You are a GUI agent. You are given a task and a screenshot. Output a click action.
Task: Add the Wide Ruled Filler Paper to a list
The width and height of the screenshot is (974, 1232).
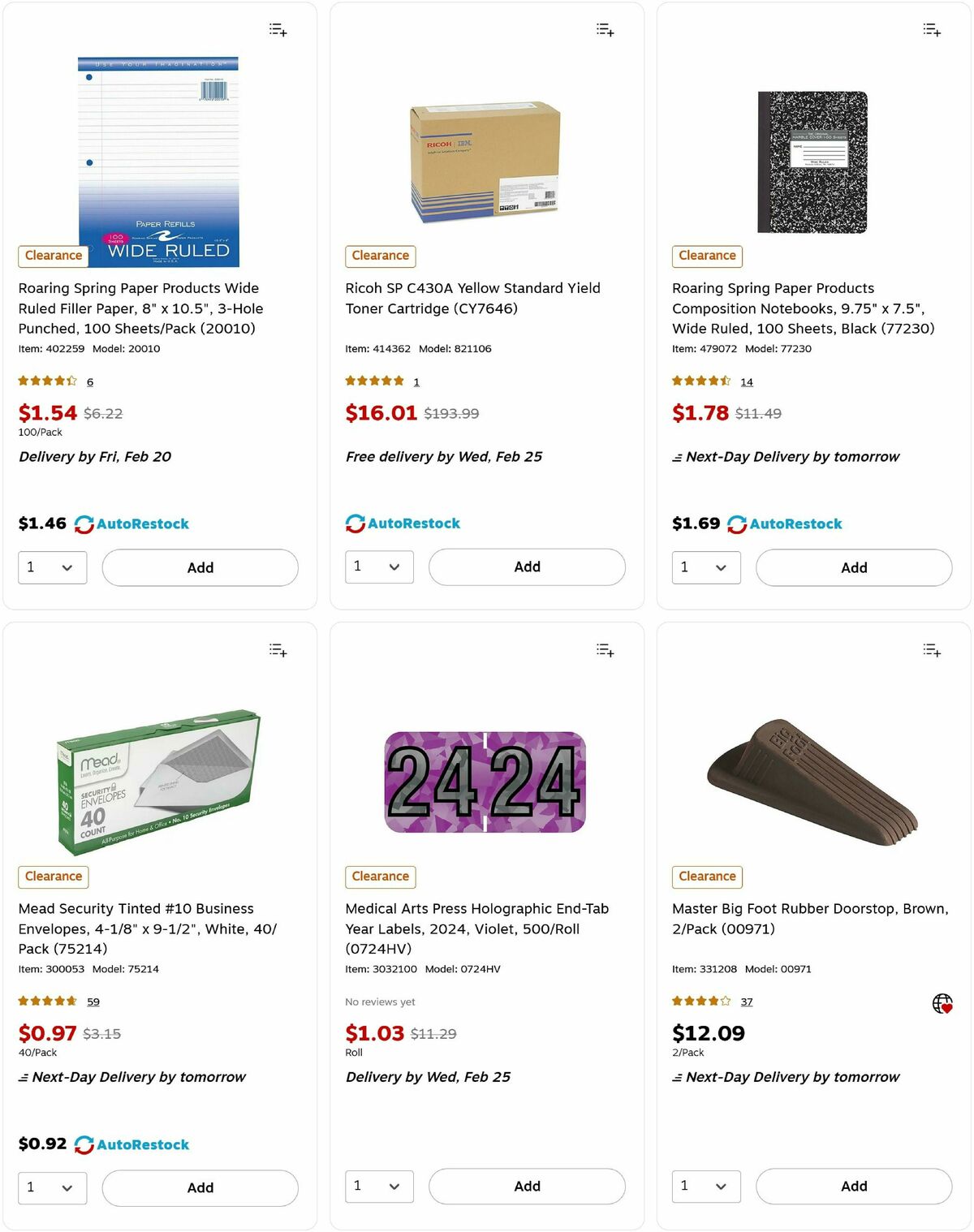277,29
